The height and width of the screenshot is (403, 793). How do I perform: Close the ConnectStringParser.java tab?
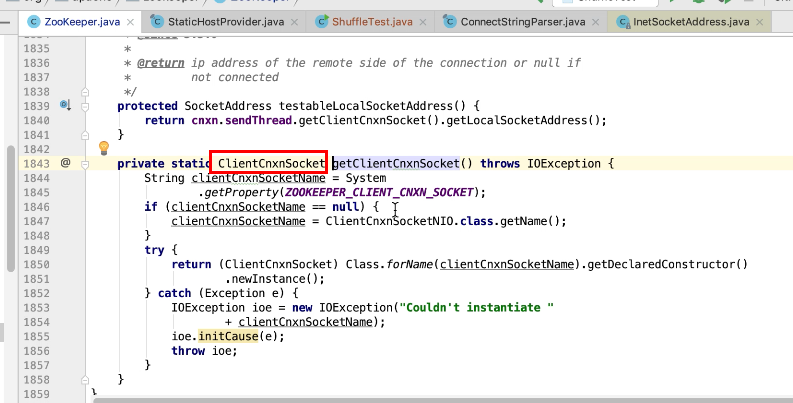[x=596, y=22]
